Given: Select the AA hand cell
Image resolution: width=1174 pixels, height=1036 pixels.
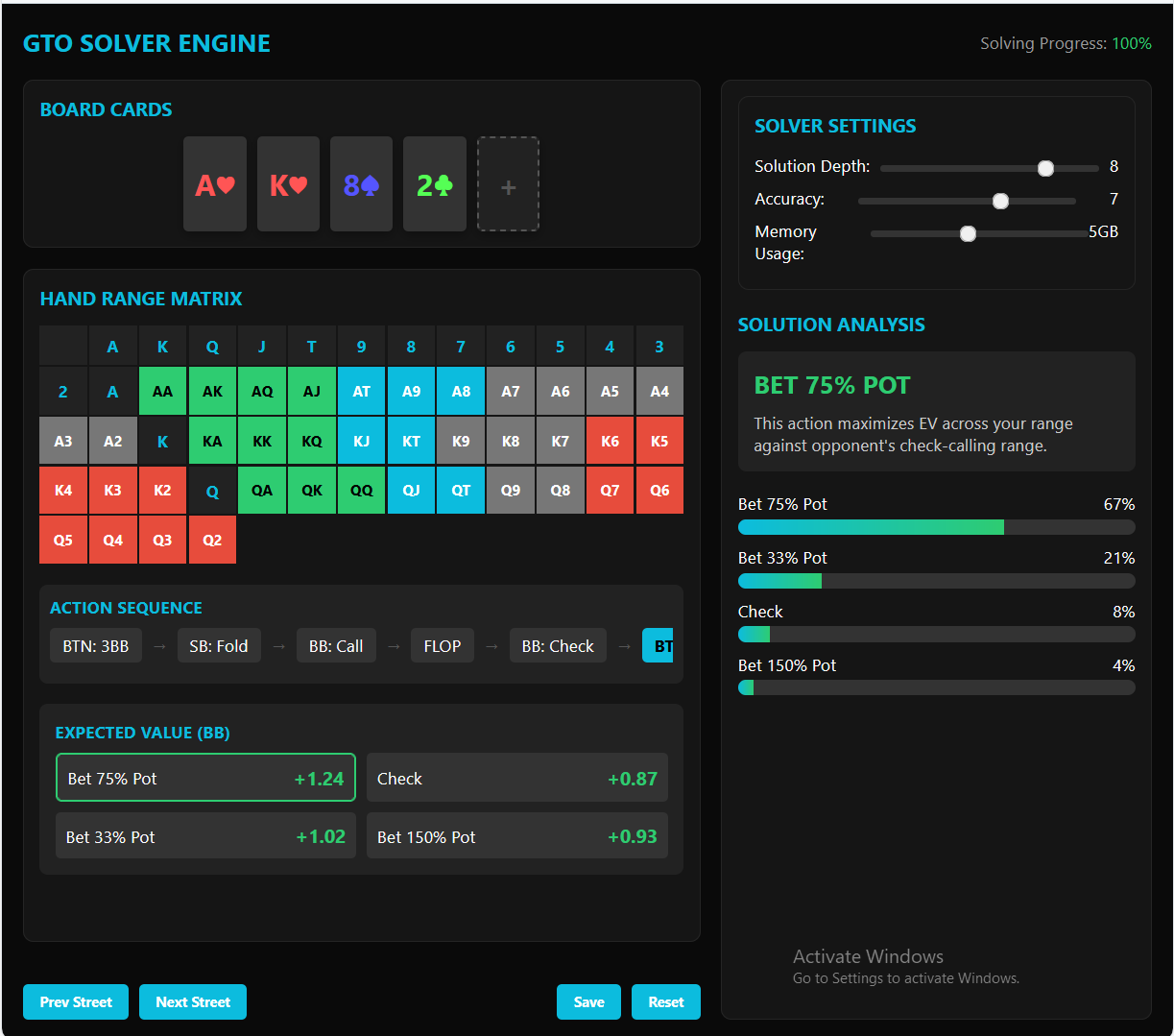Looking at the screenshot, I should click(162, 391).
